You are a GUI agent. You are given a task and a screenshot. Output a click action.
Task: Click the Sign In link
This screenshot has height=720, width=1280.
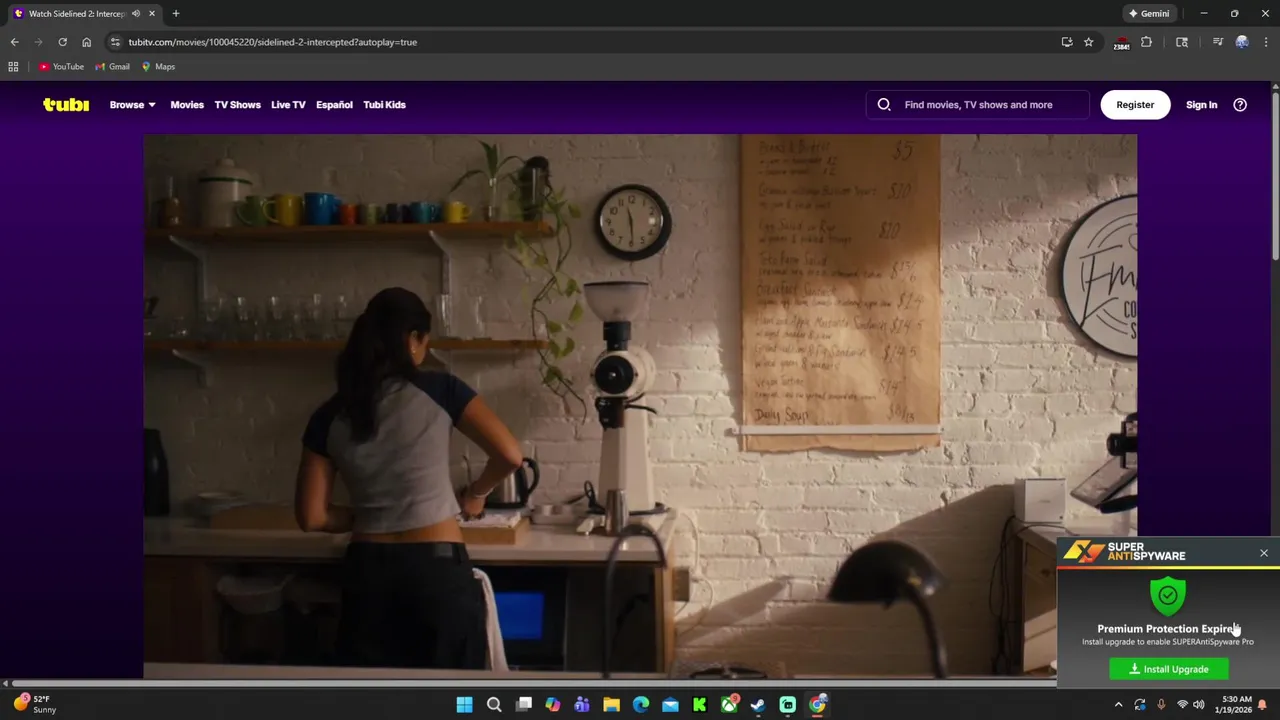pyautogui.click(x=1201, y=104)
